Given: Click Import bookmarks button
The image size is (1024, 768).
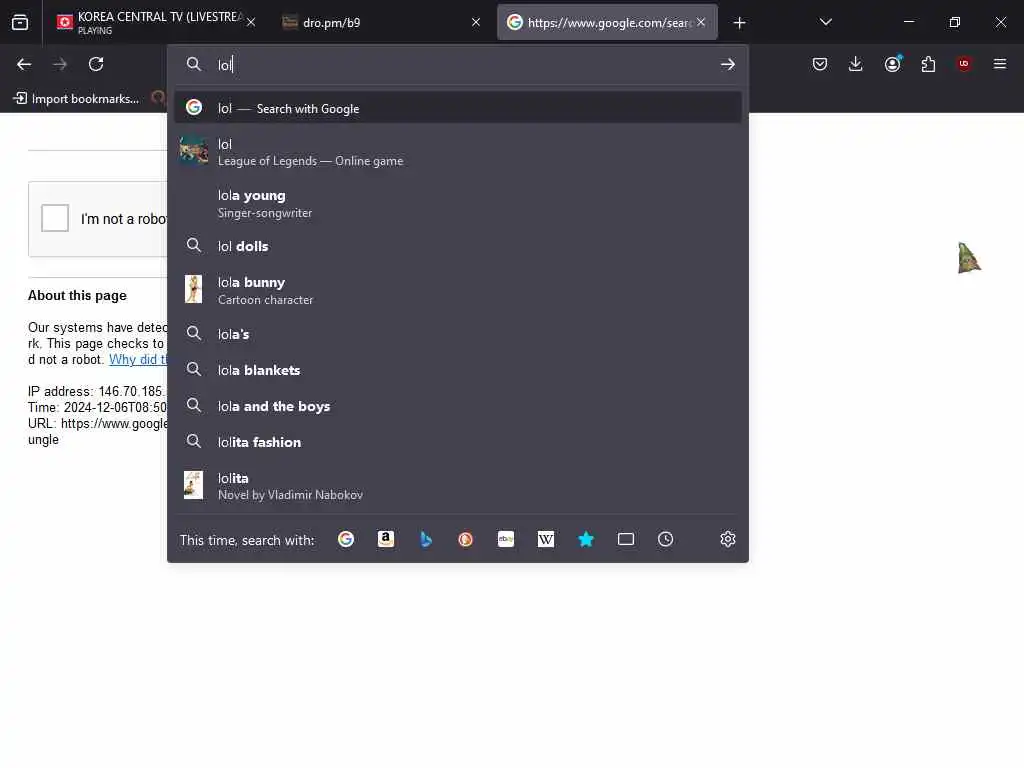Looking at the screenshot, I should 76,99.
